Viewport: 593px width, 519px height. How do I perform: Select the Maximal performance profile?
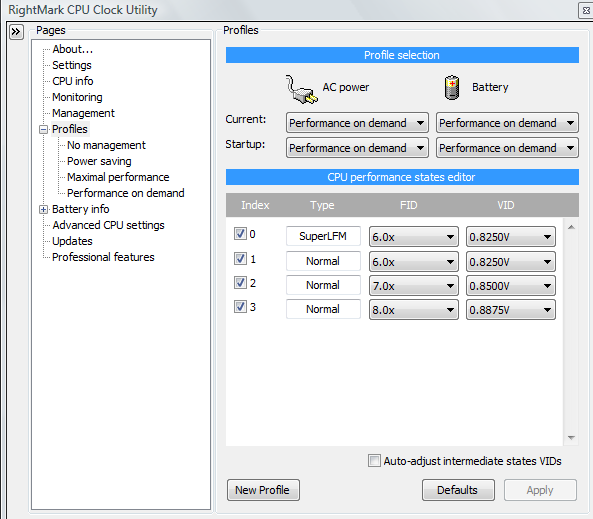pyautogui.click(x=118, y=177)
